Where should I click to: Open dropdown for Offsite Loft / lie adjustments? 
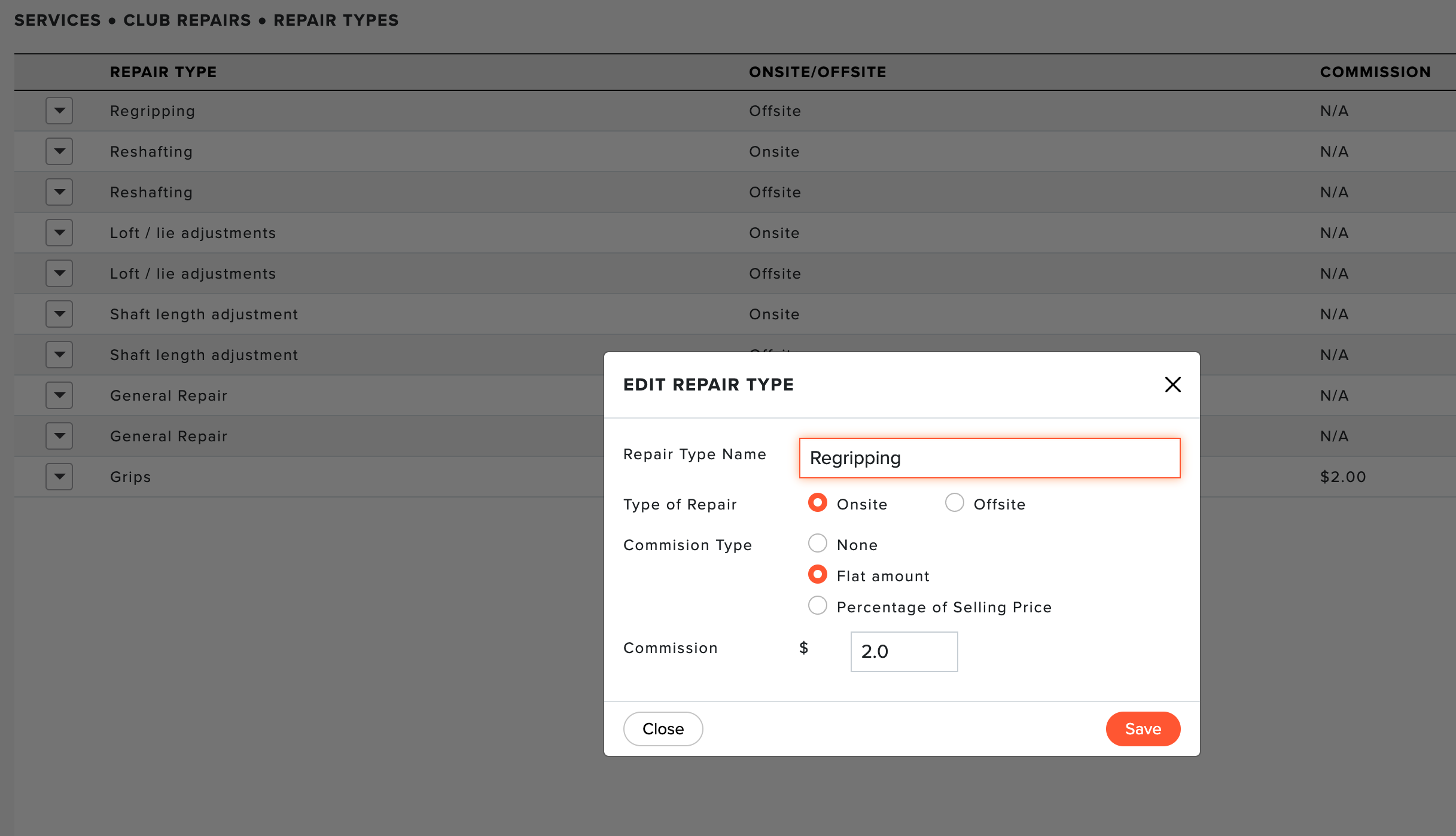(x=59, y=273)
